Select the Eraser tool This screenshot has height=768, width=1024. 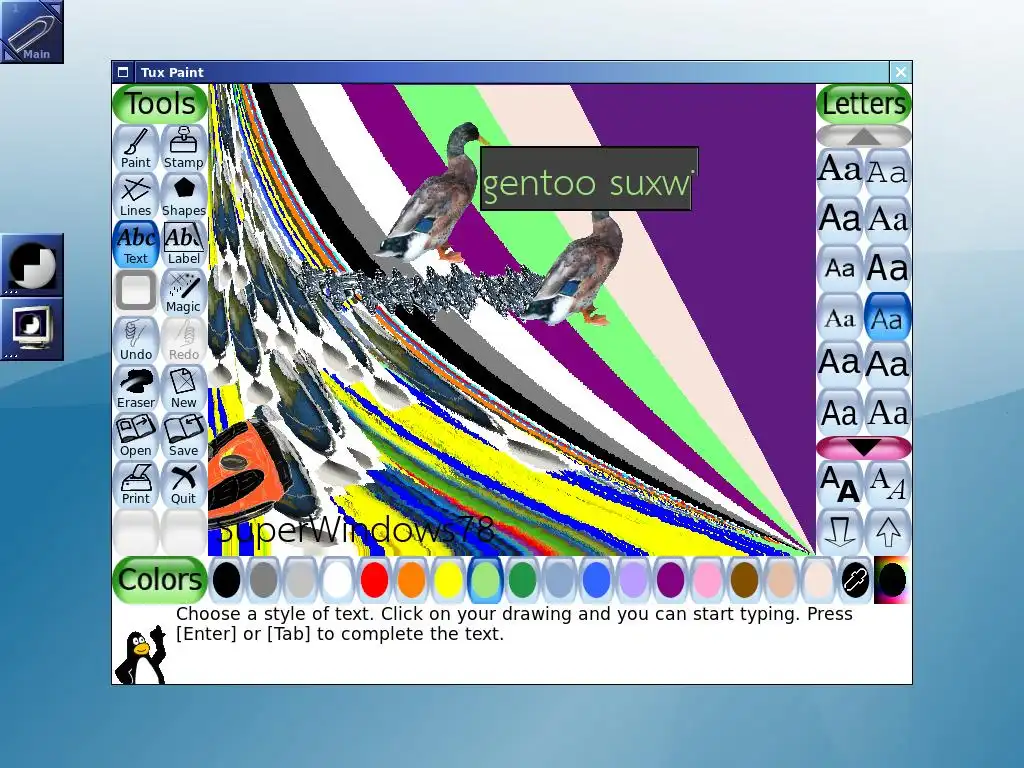[136, 388]
